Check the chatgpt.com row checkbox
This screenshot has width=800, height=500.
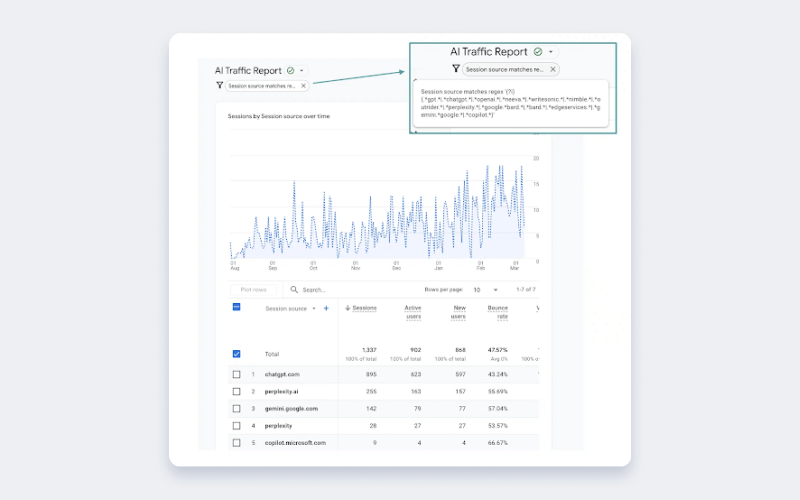237,374
